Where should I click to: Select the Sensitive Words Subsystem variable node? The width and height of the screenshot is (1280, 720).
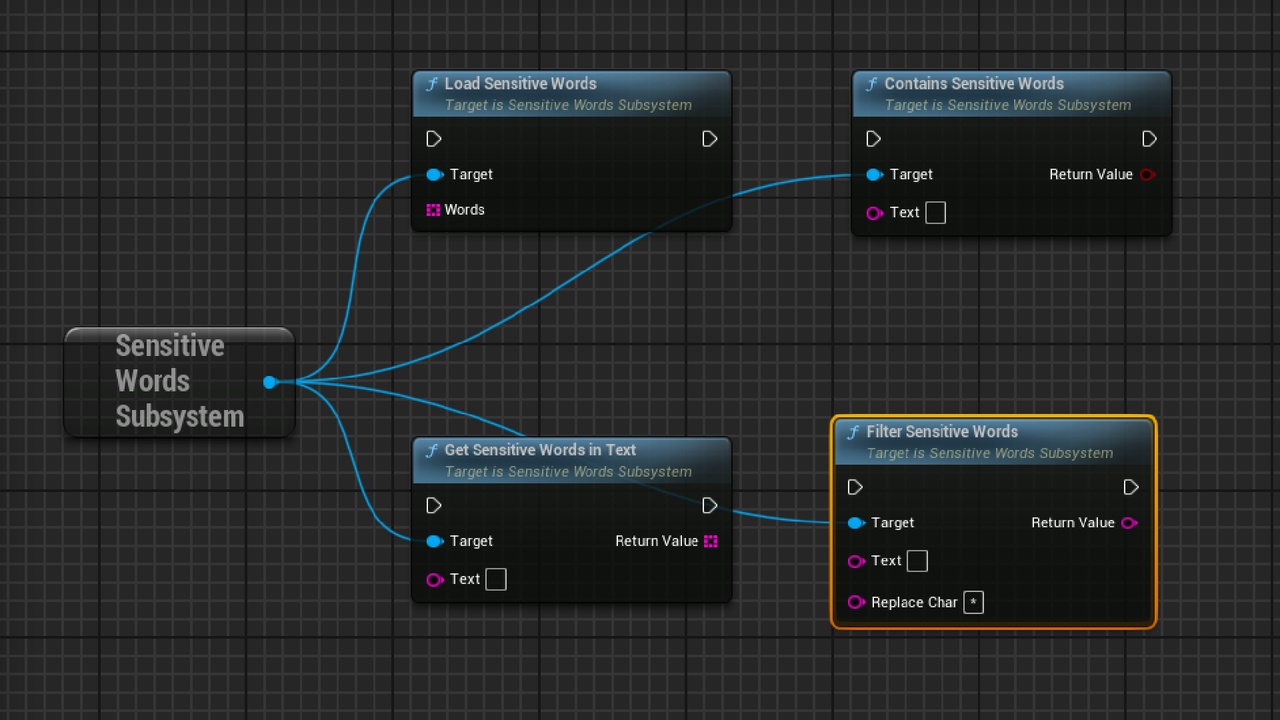click(x=180, y=382)
